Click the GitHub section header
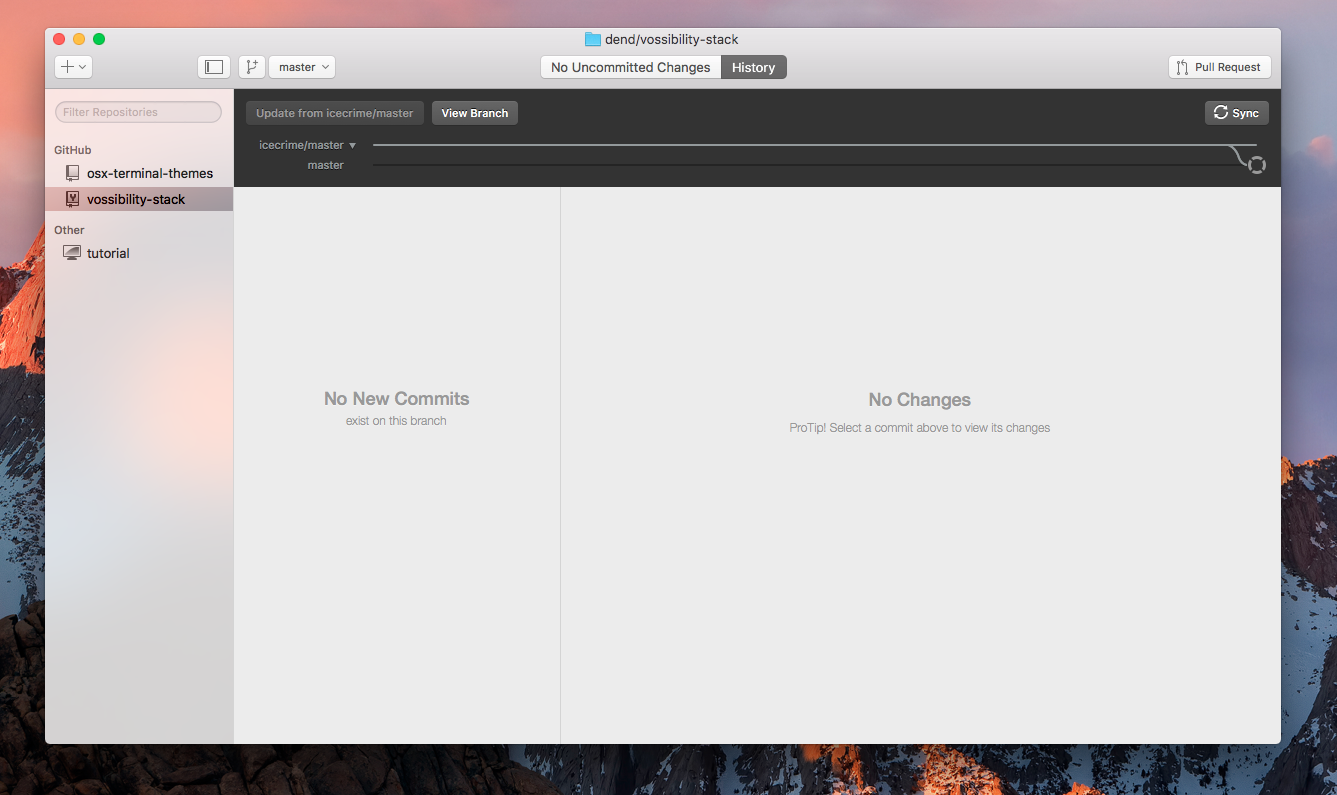 pos(73,150)
